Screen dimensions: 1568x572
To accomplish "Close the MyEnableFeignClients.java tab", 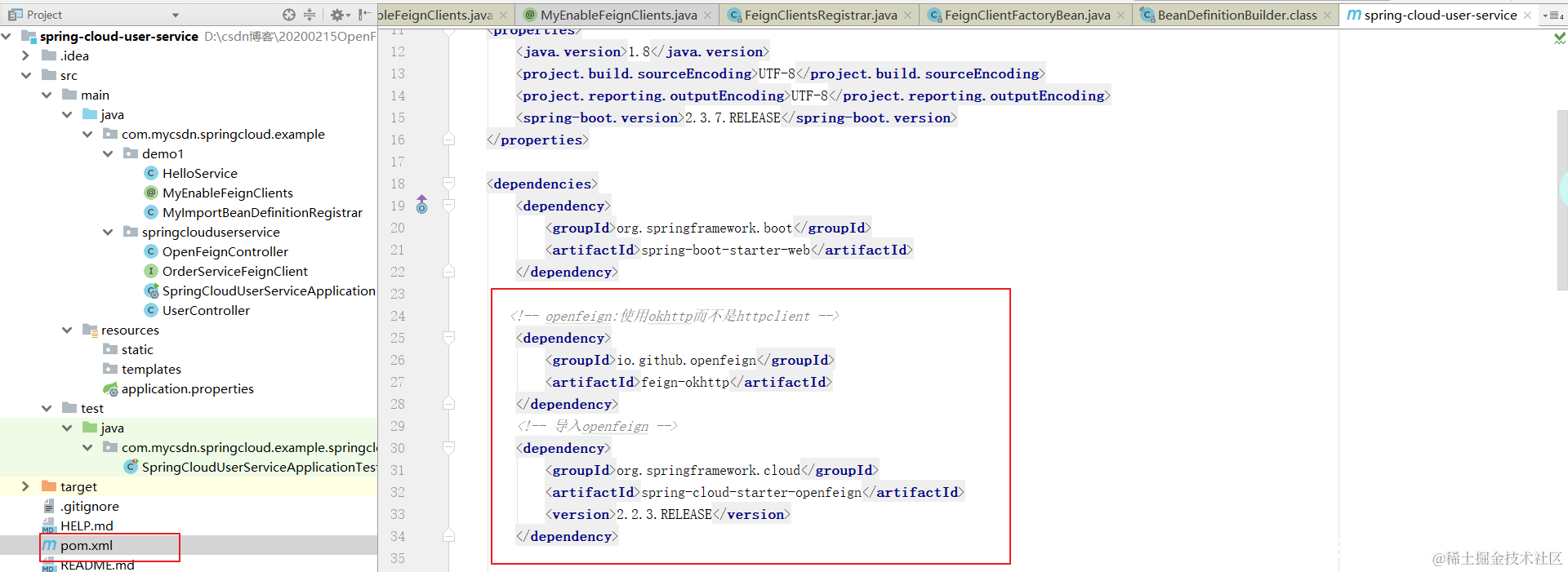I will pyautogui.click(x=707, y=16).
